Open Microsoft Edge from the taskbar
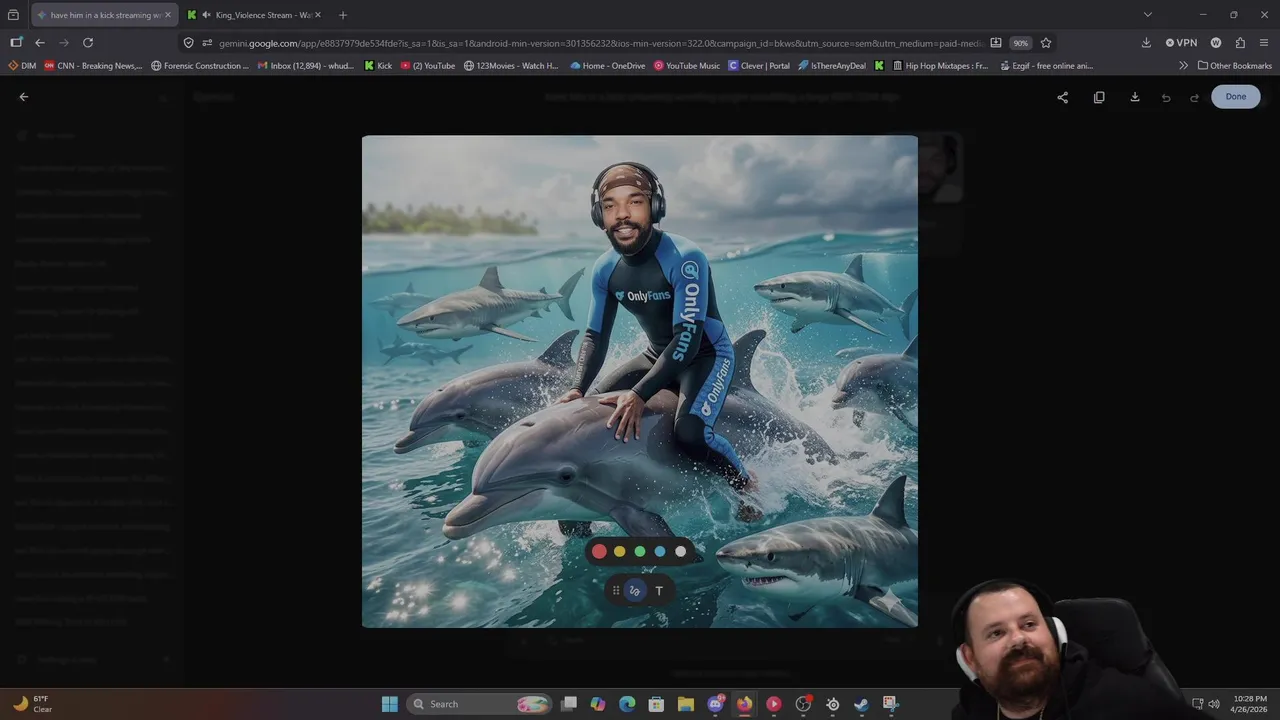 point(627,704)
